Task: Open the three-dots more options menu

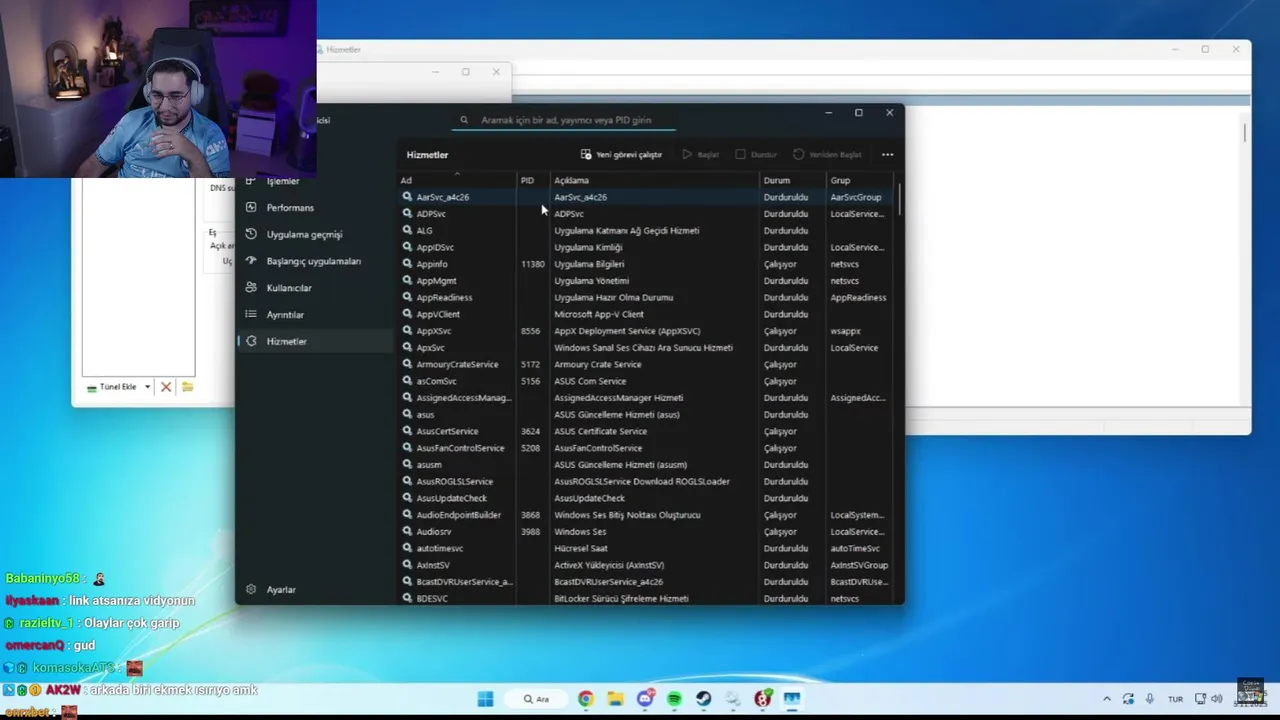Action: [x=887, y=155]
